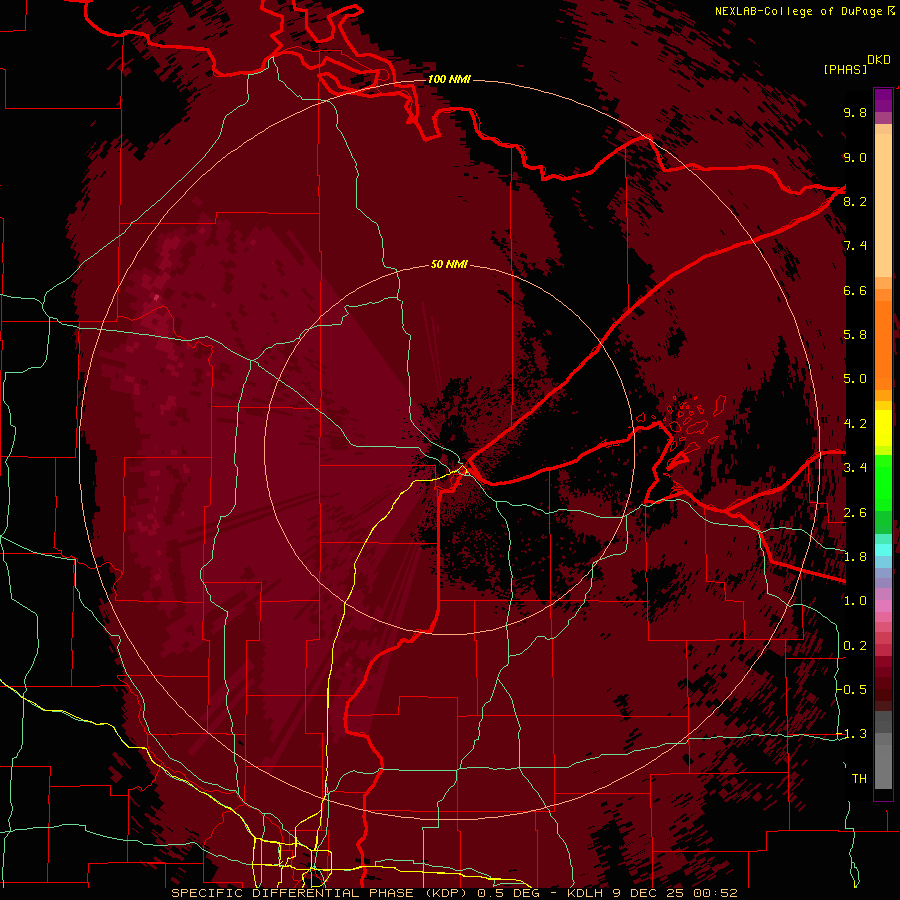The image size is (900, 900).
Task: Click the 2.6 value on color scale
Action: [855, 513]
